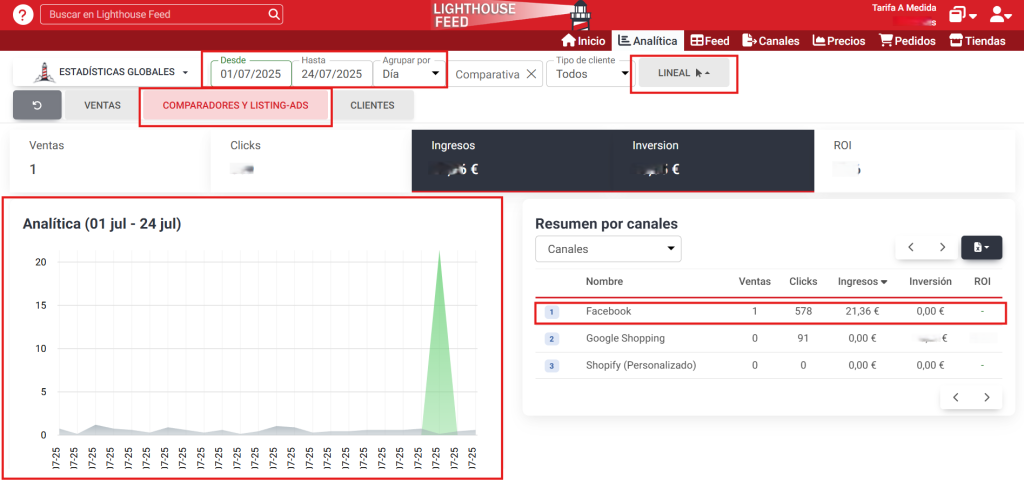Open the user profile icon menu
The image size is (1024, 480).
1000,14
